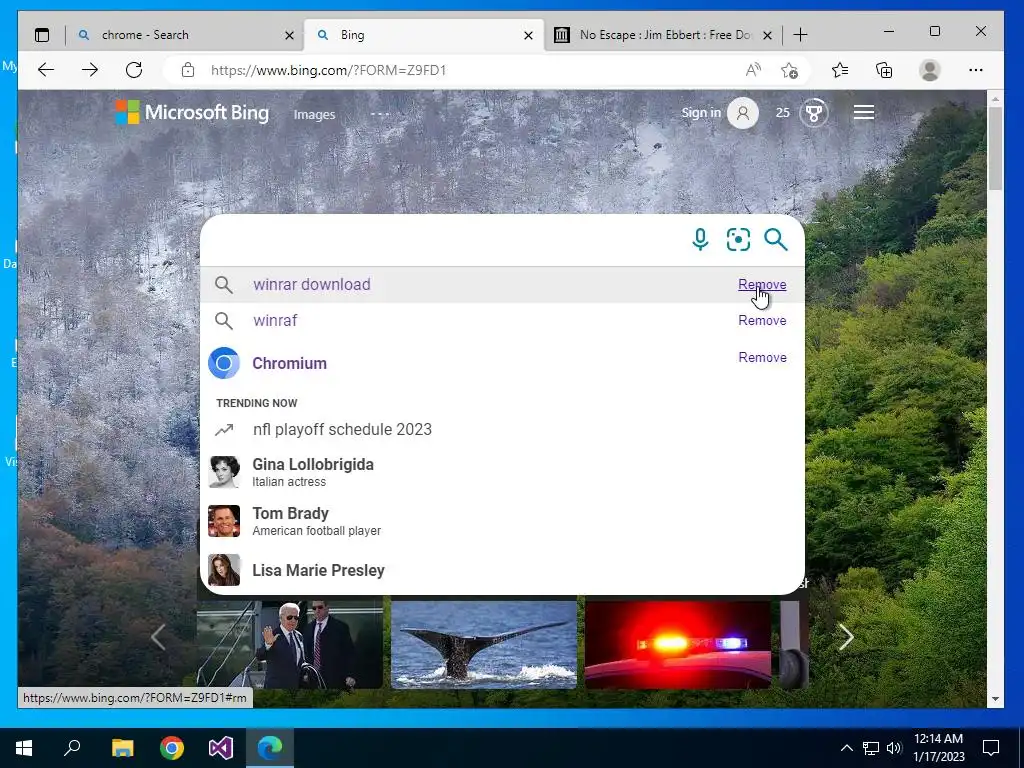Click the Chromium suggestion icon
The width and height of the screenshot is (1024, 768).
pyautogui.click(x=223, y=363)
